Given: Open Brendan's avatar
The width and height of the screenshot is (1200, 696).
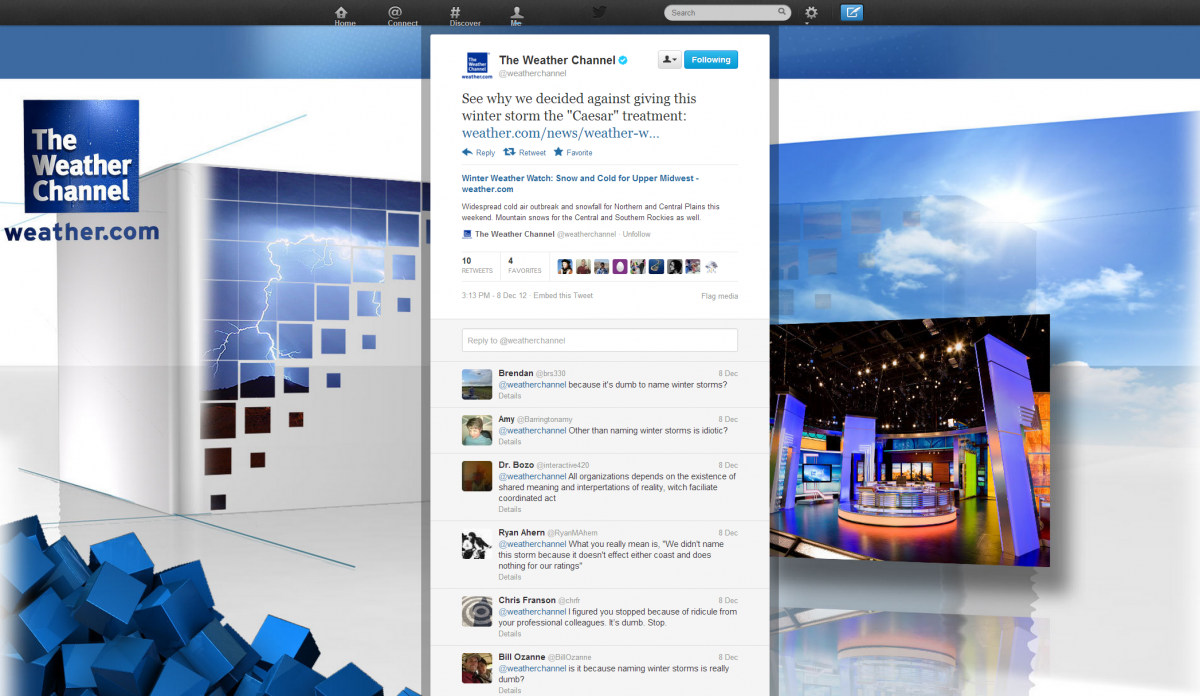Looking at the screenshot, I should [477, 384].
